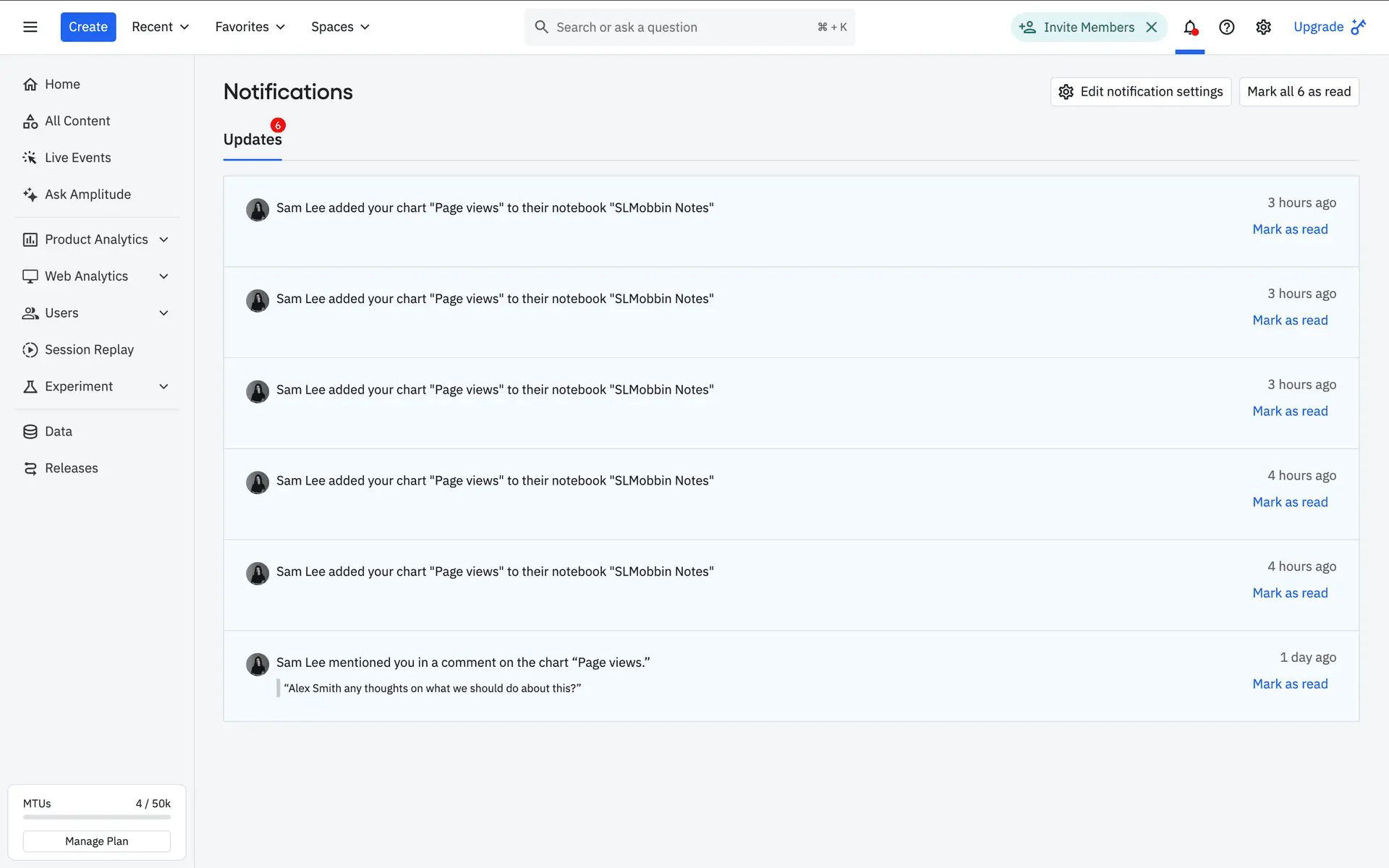Expand the Web Analytics section
This screenshot has width=1389, height=868.
click(163, 276)
